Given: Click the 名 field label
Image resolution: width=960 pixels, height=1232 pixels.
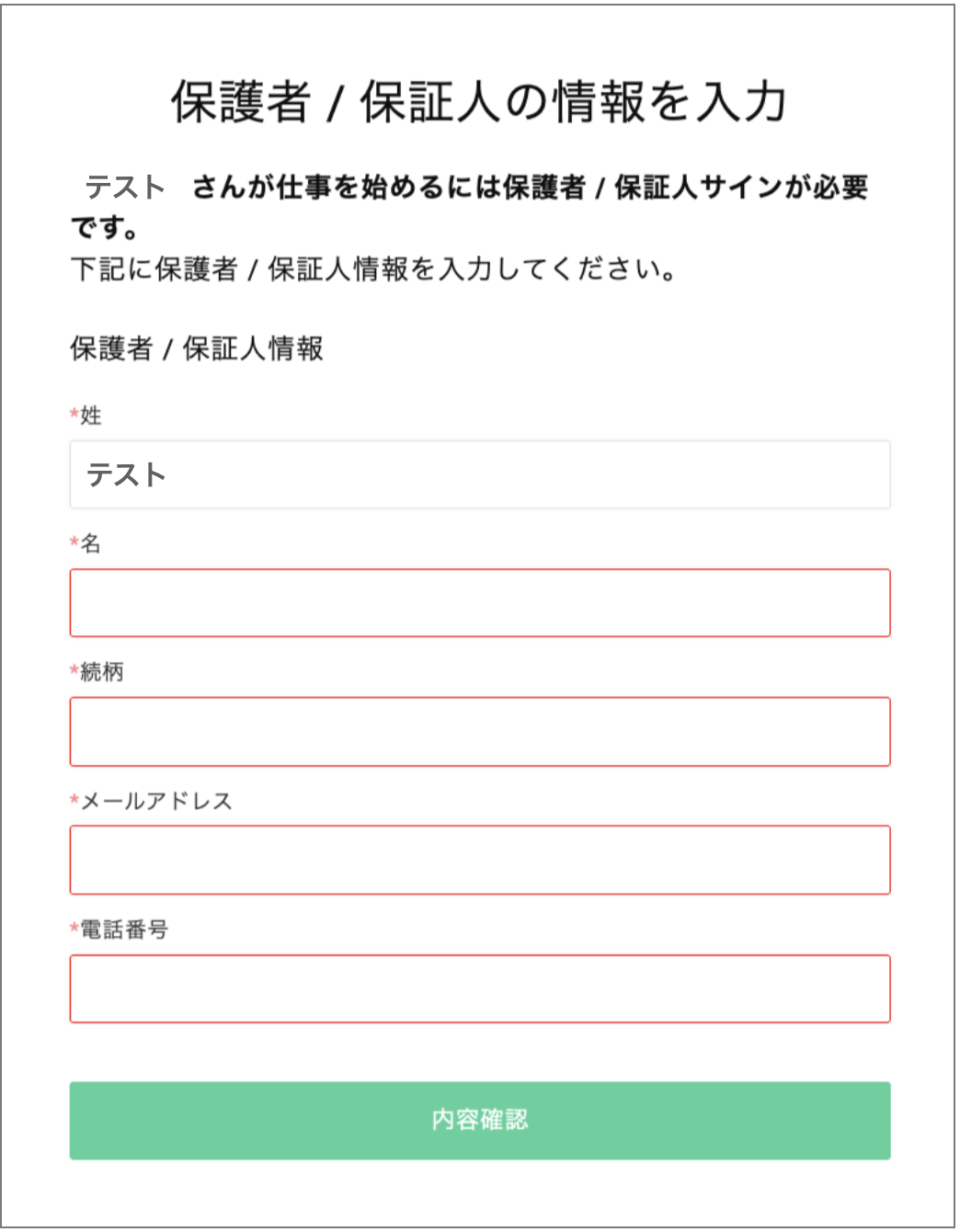Looking at the screenshot, I should (91, 543).
